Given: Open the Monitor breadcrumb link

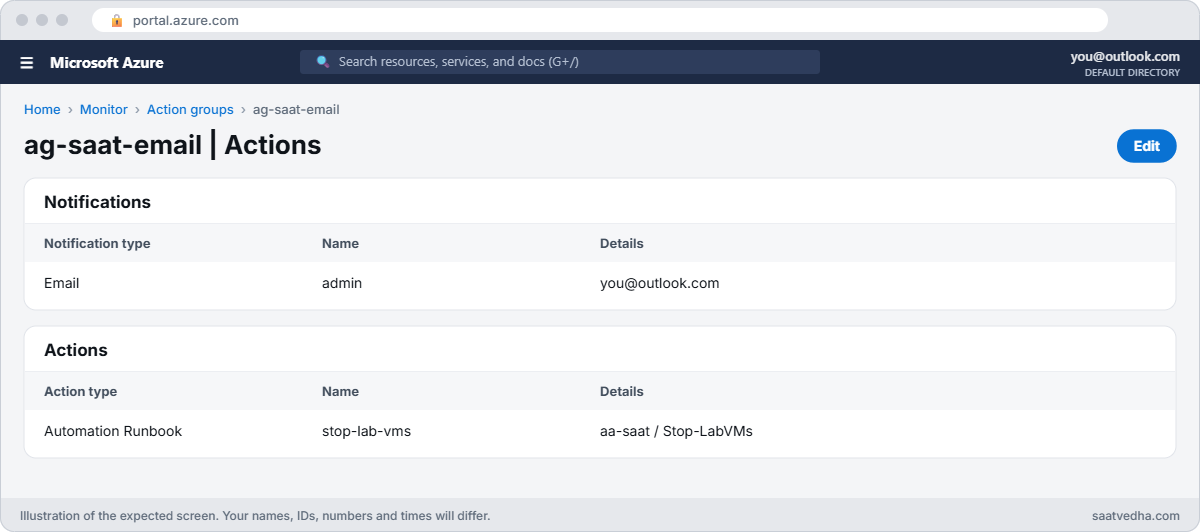Looking at the screenshot, I should (104, 109).
